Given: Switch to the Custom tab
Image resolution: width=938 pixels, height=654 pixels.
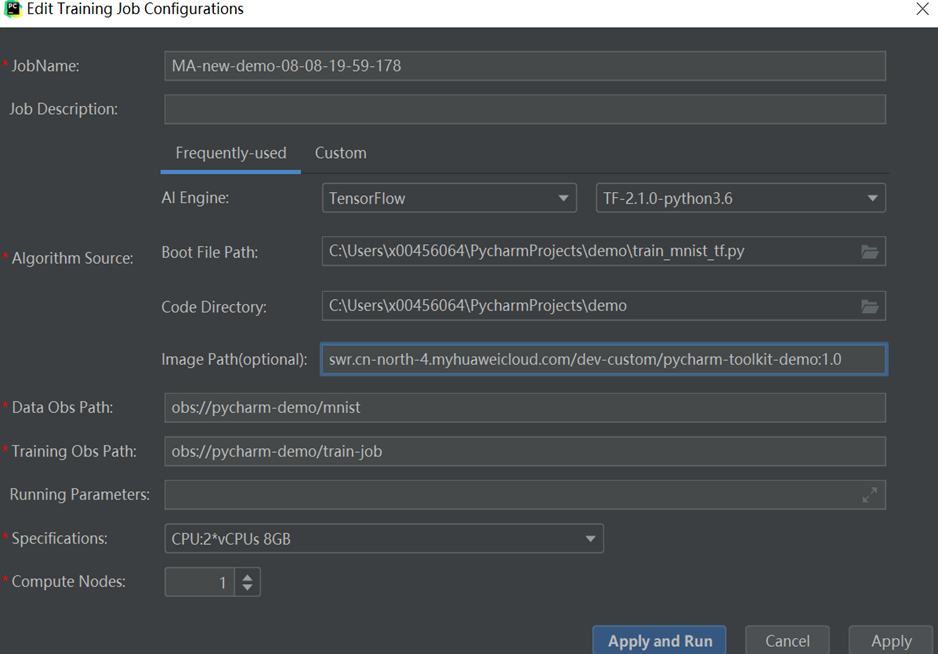Looking at the screenshot, I should pyautogui.click(x=340, y=153).
